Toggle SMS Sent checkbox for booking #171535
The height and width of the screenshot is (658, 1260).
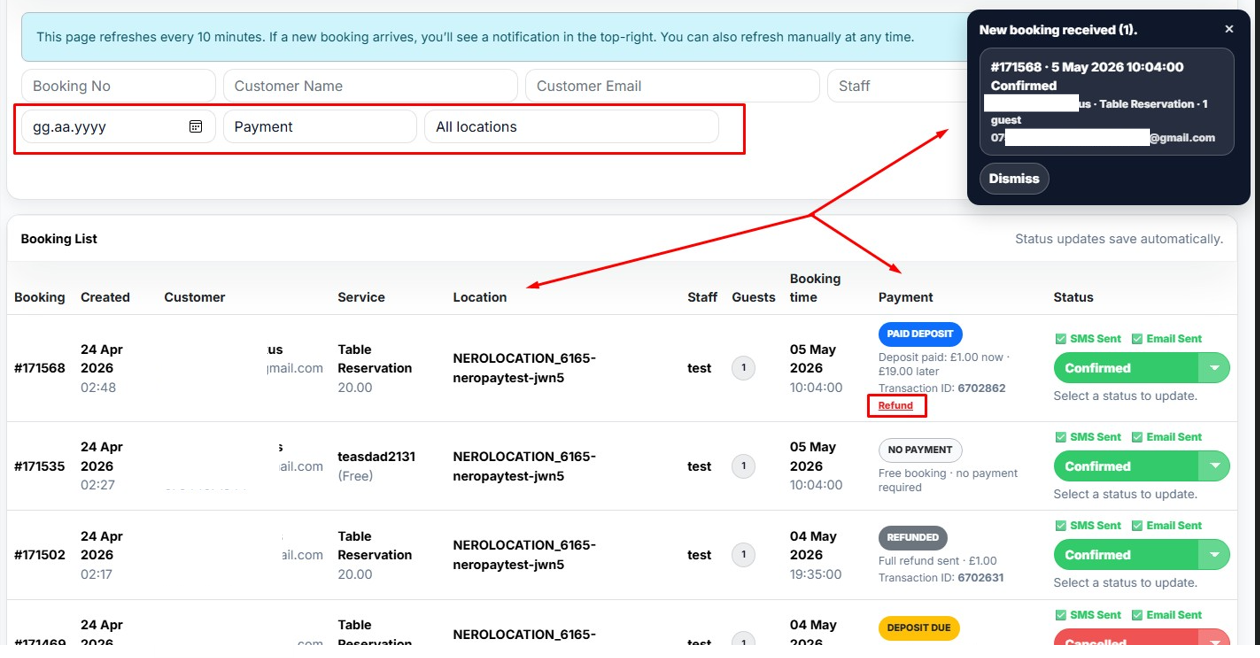click(x=1061, y=437)
